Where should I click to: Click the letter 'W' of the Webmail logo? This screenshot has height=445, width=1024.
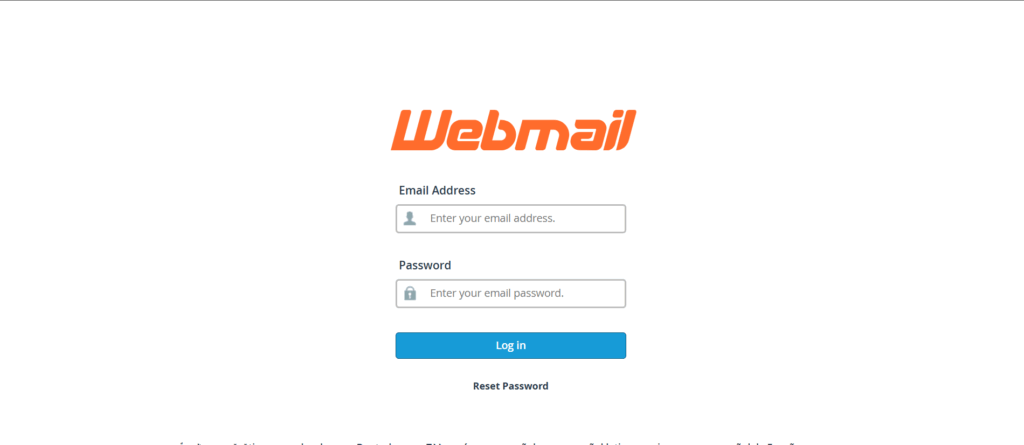418,131
